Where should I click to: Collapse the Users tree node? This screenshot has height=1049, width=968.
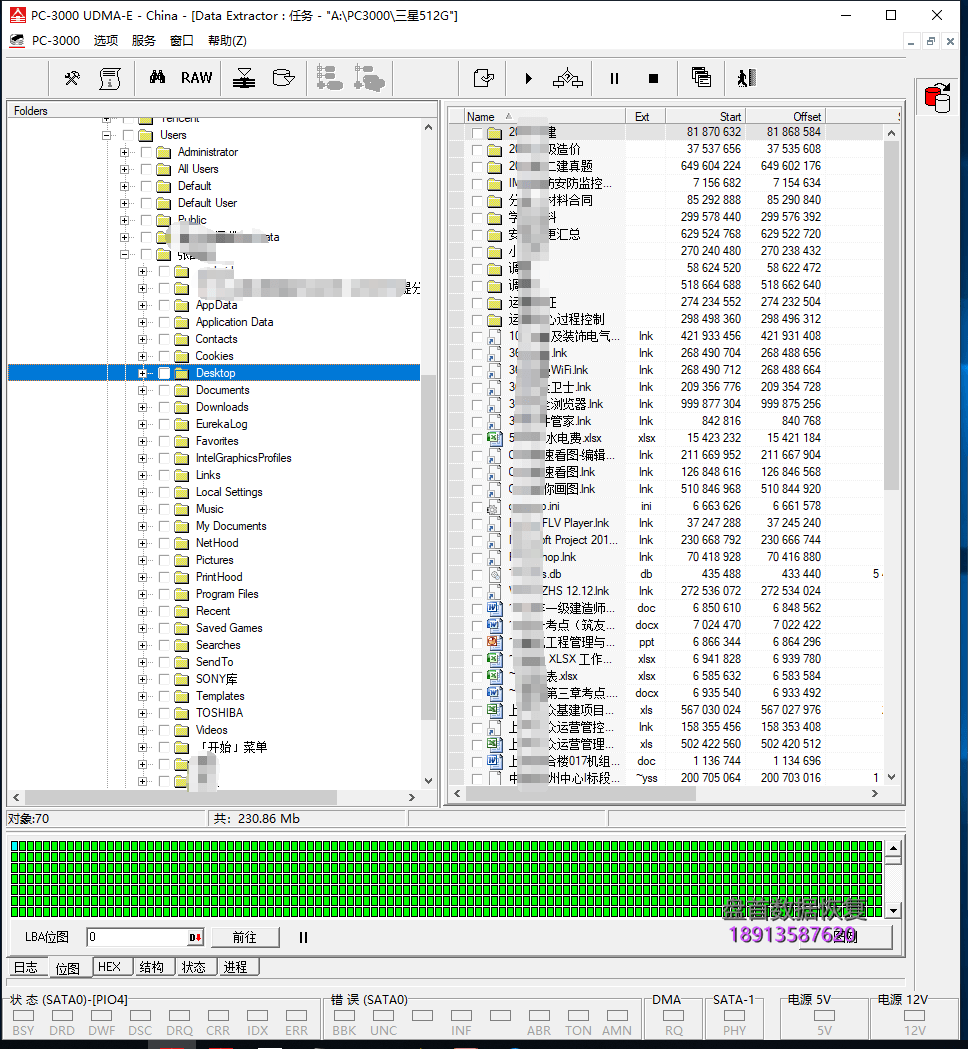point(106,135)
